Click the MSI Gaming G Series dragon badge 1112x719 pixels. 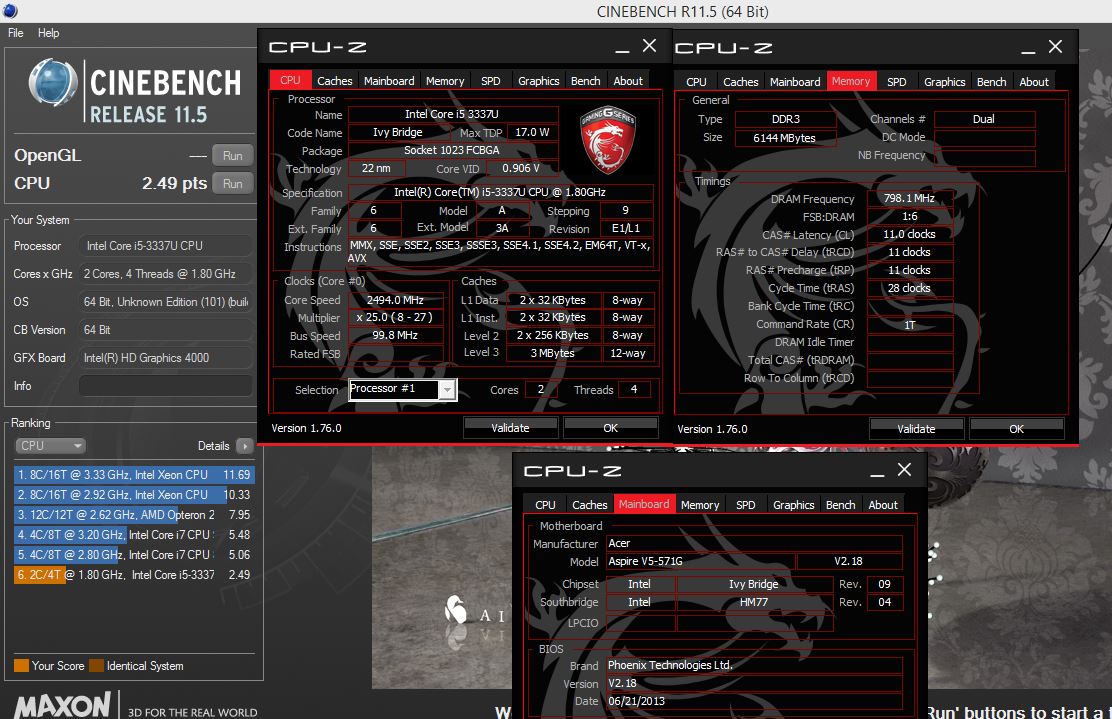(x=608, y=140)
